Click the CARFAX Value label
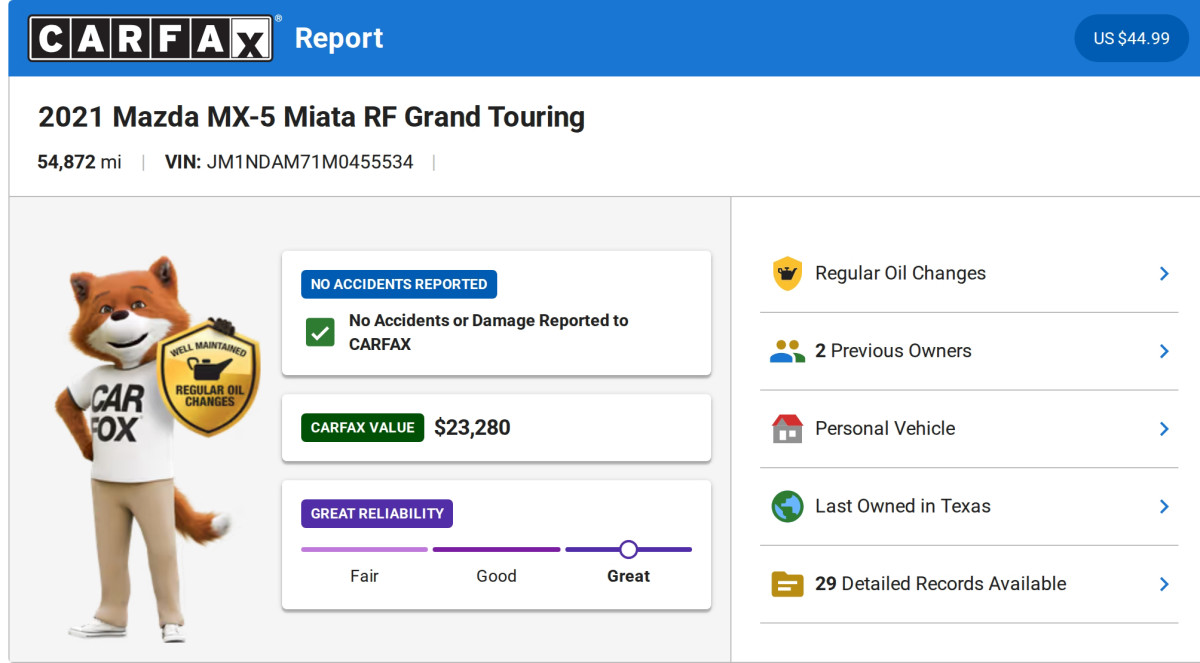Screen dimensions: 1200x663 362,428
